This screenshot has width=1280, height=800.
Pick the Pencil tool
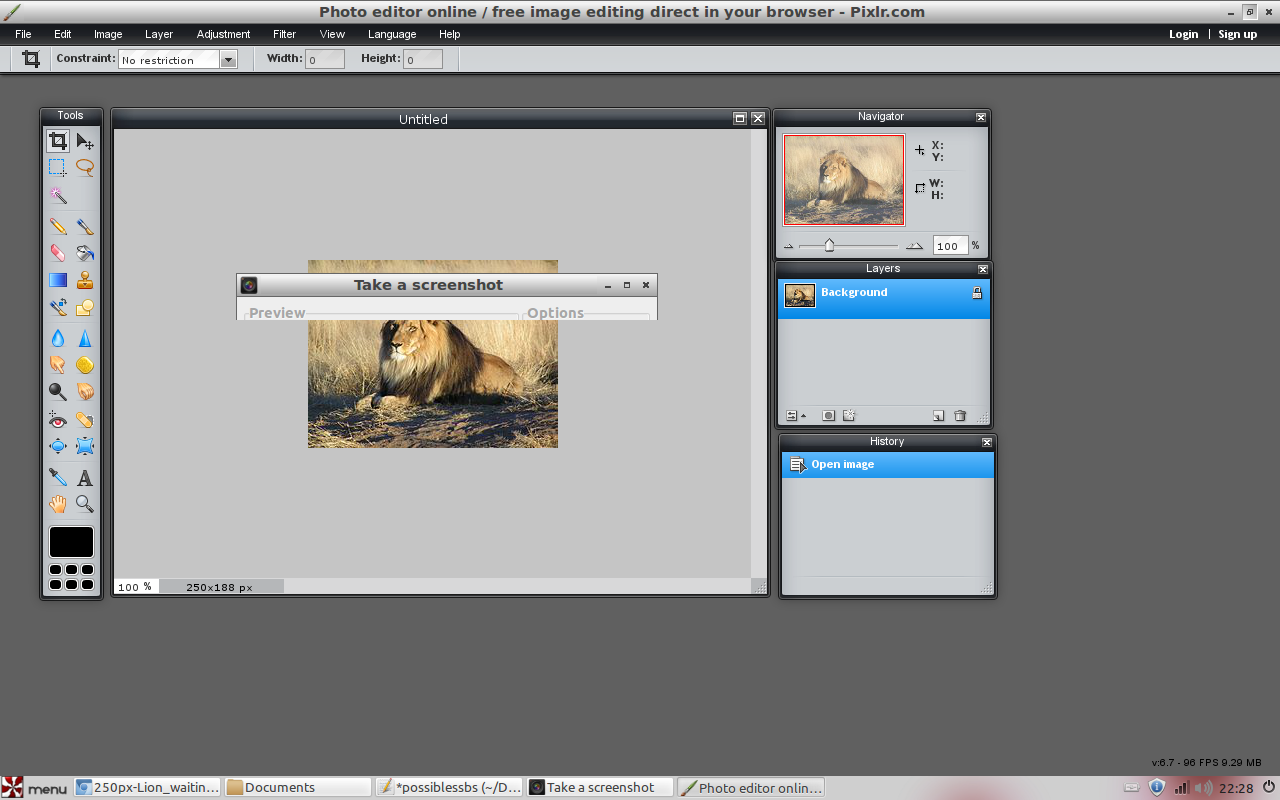[58, 227]
